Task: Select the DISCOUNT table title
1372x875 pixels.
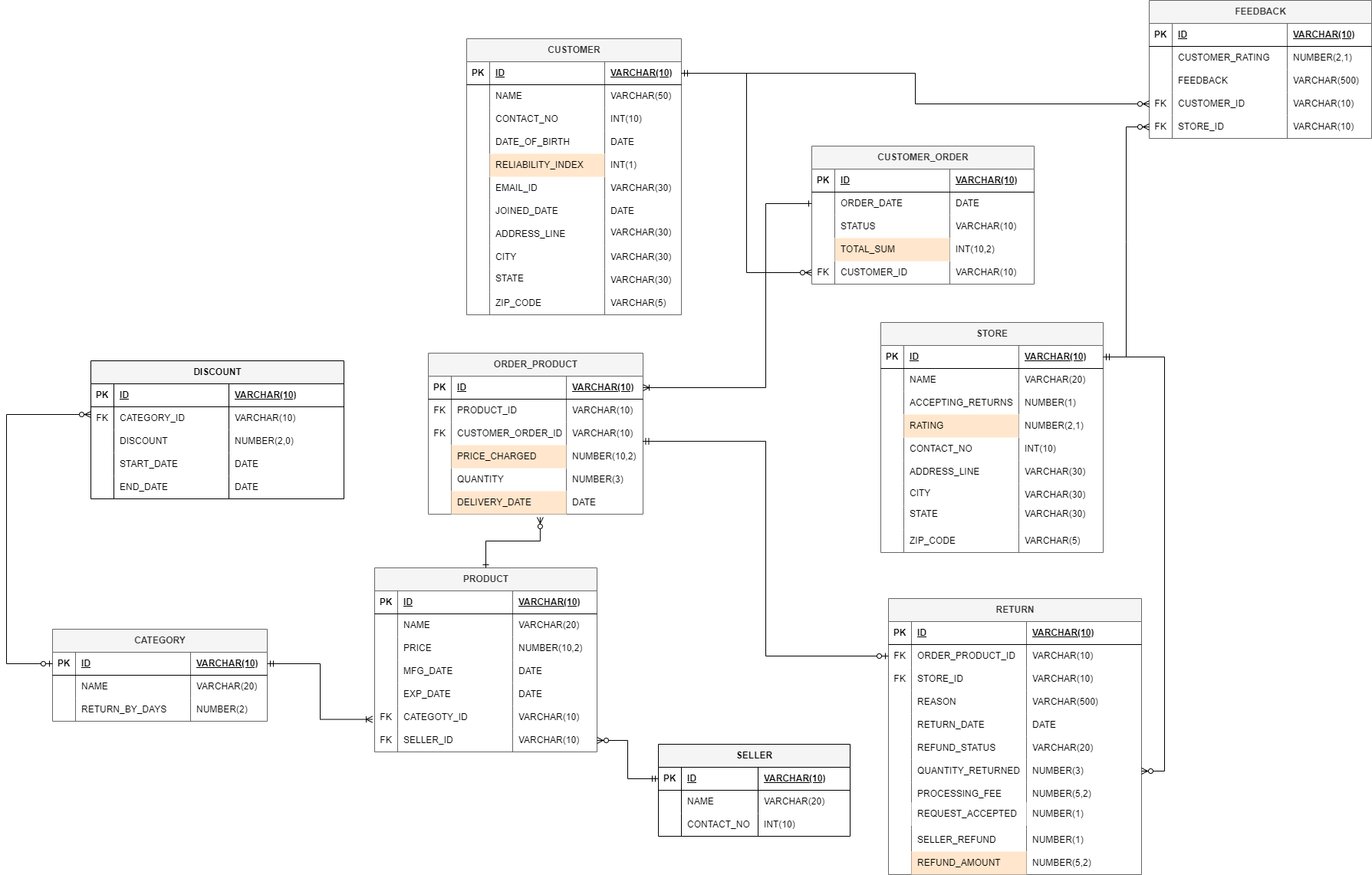Action: click(217, 372)
